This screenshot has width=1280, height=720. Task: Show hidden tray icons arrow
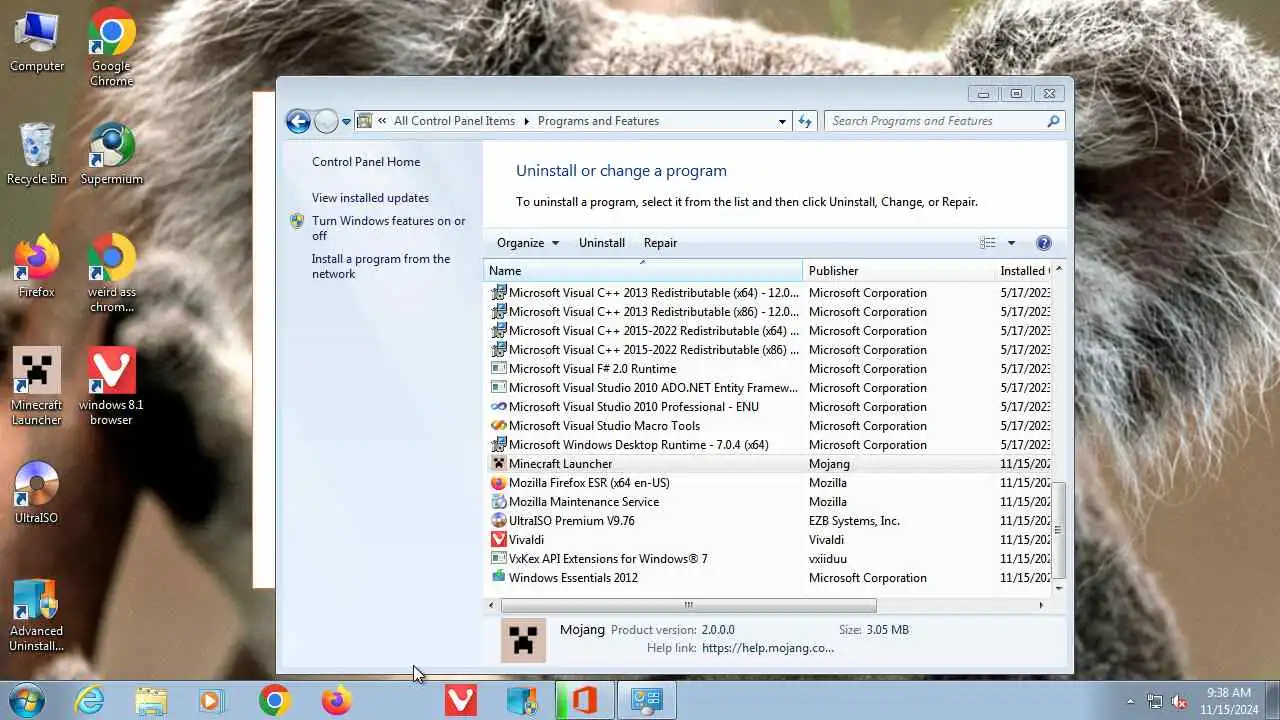pos(1130,701)
